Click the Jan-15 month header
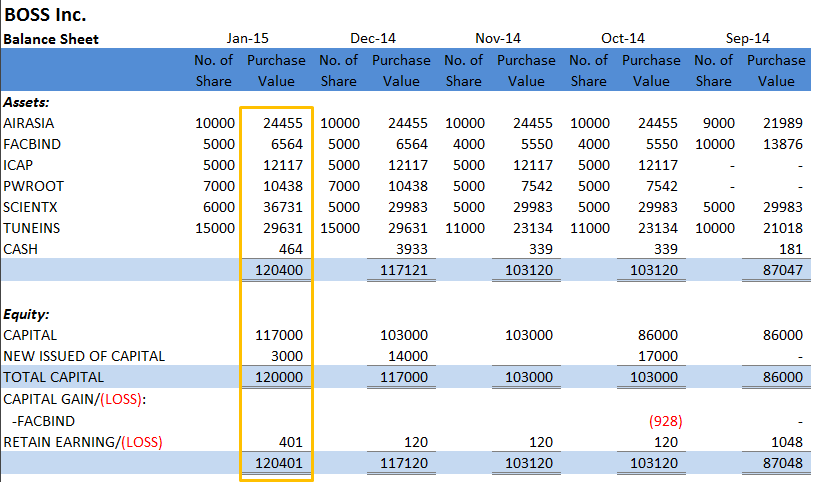Image resolution: width=816 pixels, height=482 pixels. point(247,39)
